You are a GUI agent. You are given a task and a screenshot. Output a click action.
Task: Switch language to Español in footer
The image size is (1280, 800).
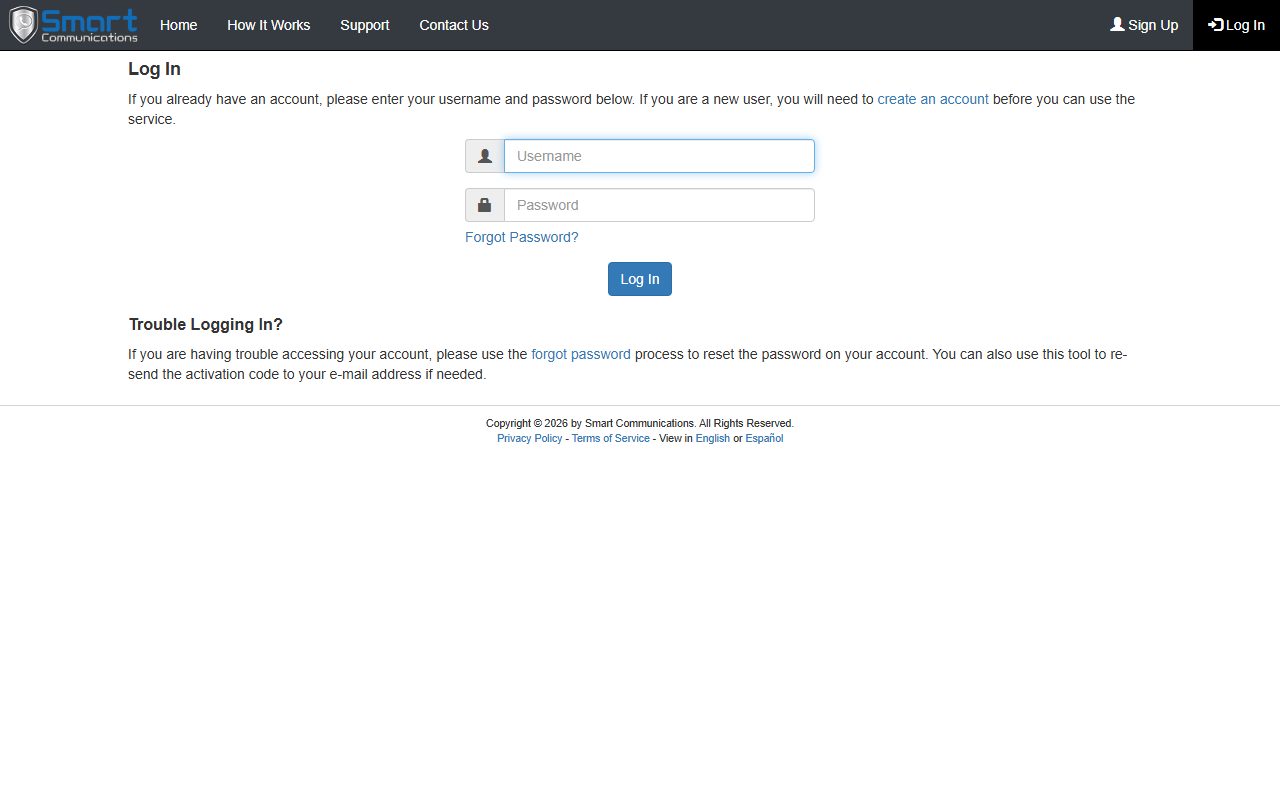(764, 439)
